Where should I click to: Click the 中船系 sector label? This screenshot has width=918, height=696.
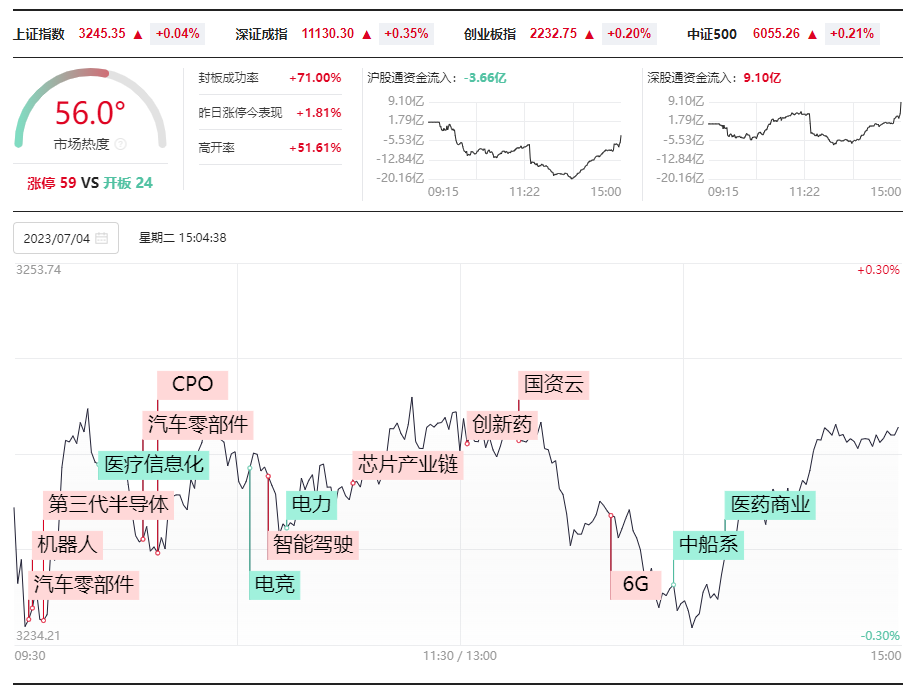[x=708, y=544]
